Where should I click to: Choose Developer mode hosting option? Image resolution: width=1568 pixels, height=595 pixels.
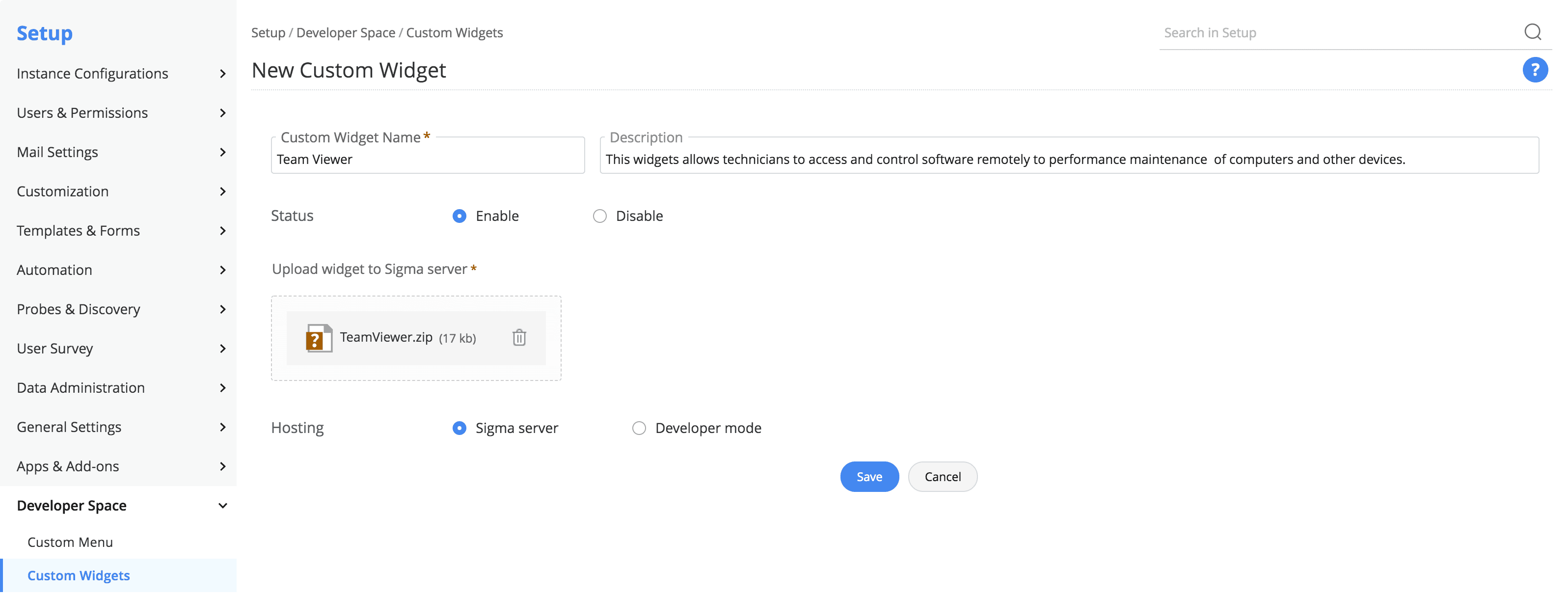[639, 428]
